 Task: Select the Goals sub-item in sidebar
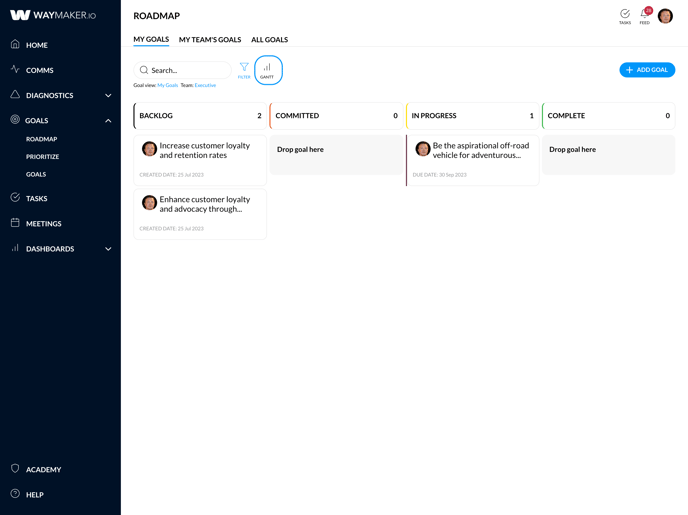[36, 174]
